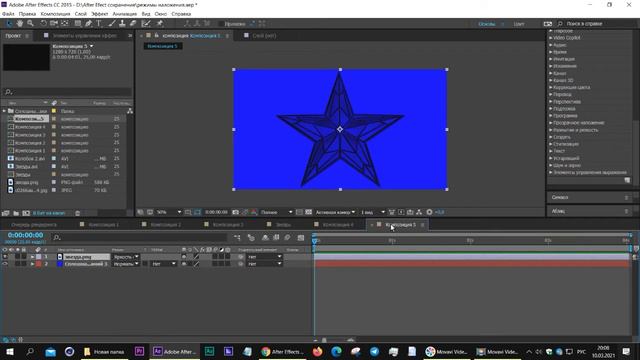Open the Анимация menu
The image size is (640, 360).
124,14
